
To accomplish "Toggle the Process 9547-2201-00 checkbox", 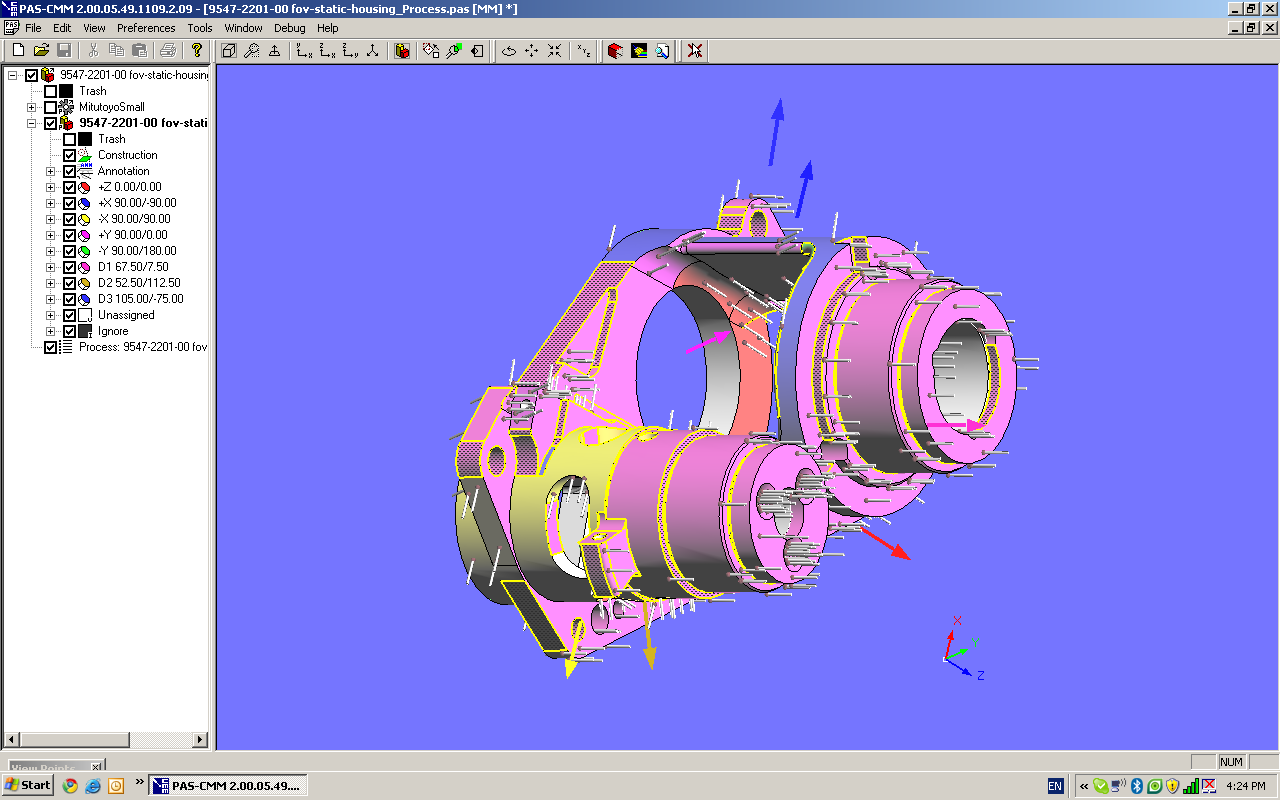I will pyautogui.click(x=50, y=347).
